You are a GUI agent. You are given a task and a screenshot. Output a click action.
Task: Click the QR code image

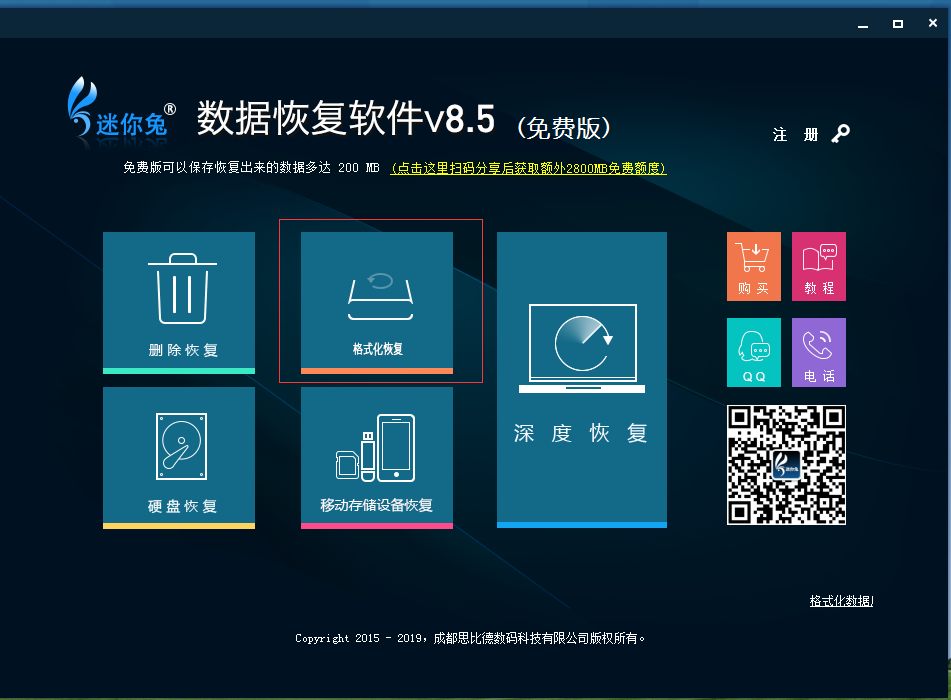[x=787, y=465]
